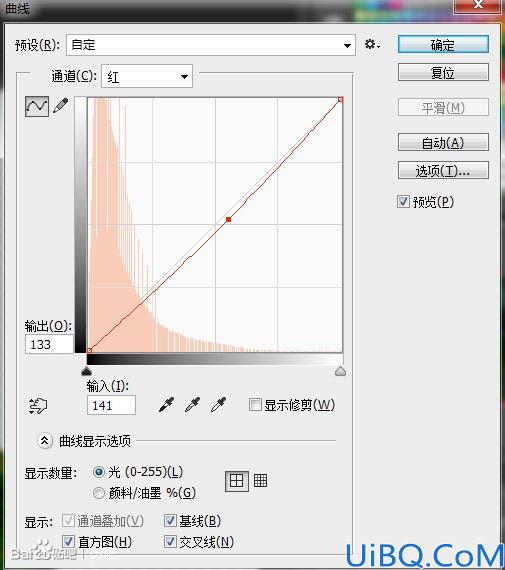This screenshot has width=505, height=570.
Task: Select the curve point editing tool
Action: coord(37,106)
